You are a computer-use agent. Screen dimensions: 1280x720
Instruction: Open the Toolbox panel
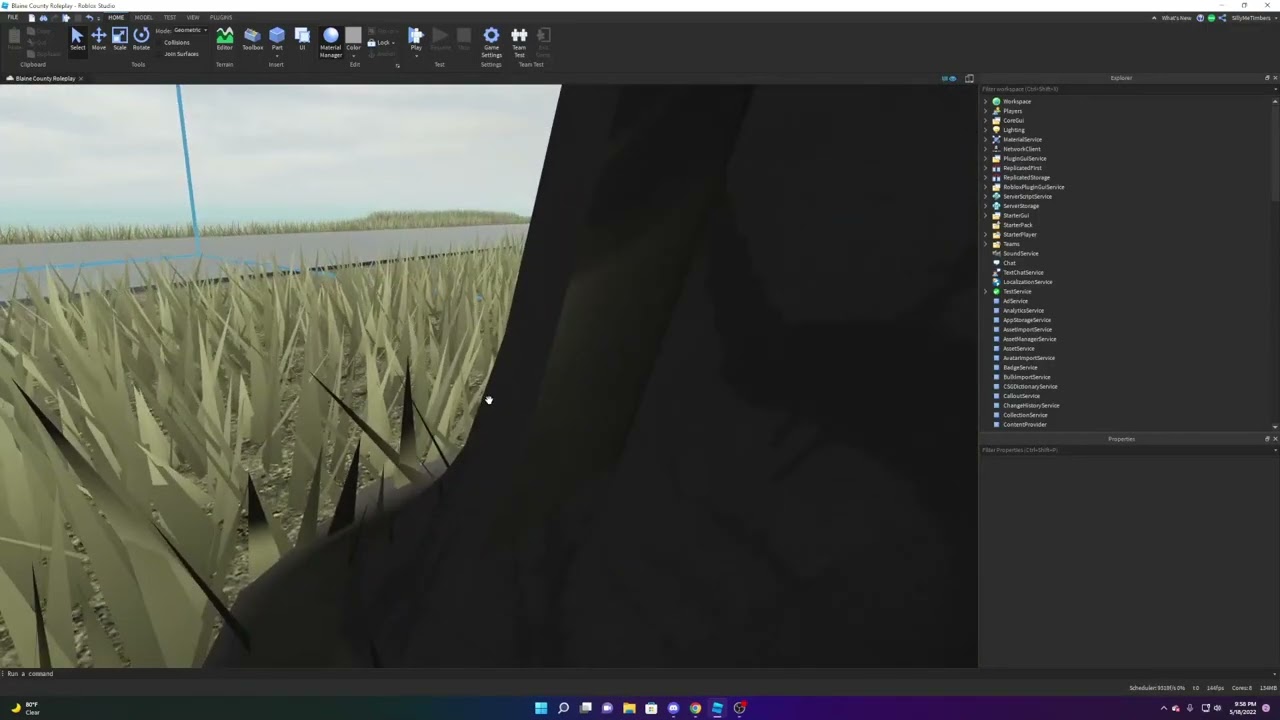(x=252, y=39)
